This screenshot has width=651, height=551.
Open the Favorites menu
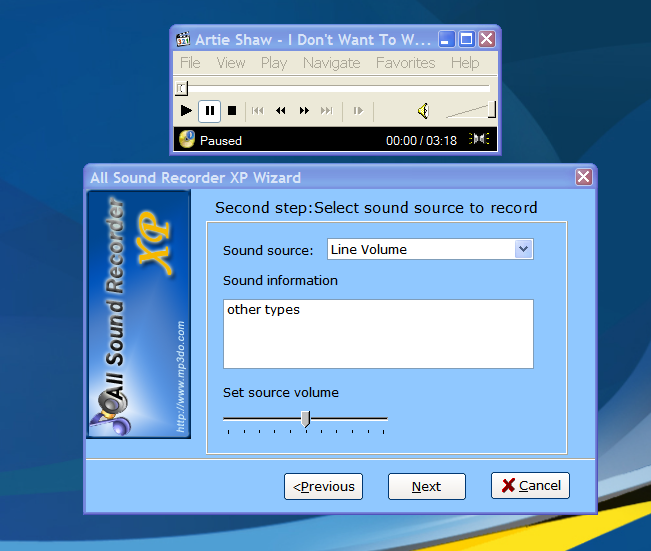click(405, 63)
